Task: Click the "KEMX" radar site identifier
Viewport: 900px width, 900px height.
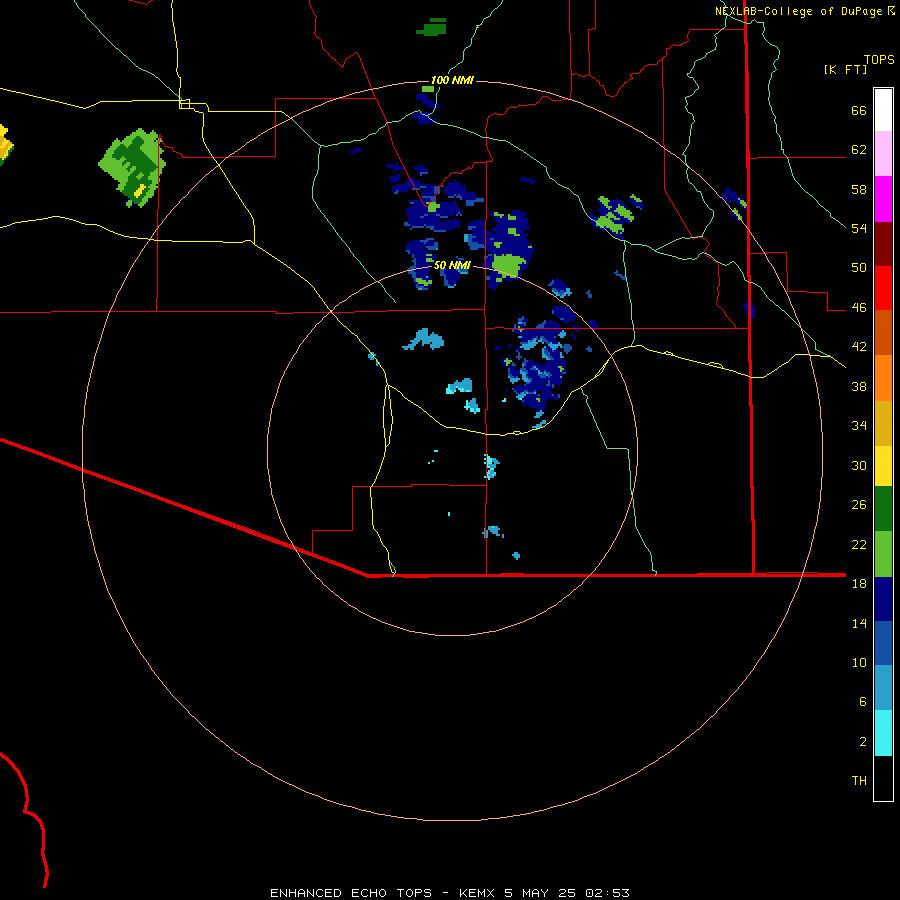Action: tap(476, 893)
